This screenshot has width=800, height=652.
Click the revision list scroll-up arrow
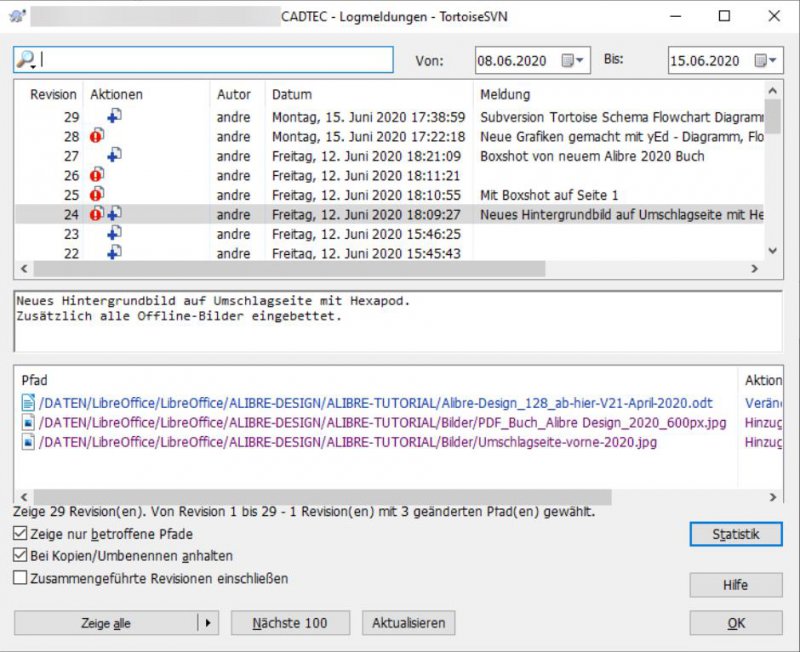click(x=773, y=91)
